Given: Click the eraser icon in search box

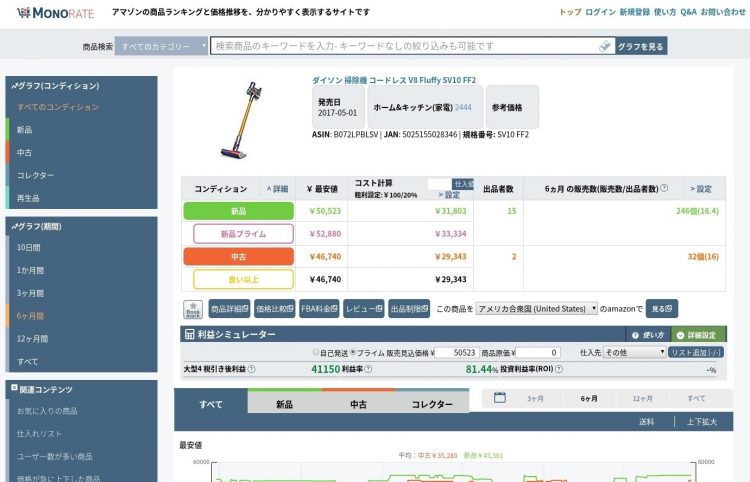Looking at the screenshot, I should [x=605, y=46].
